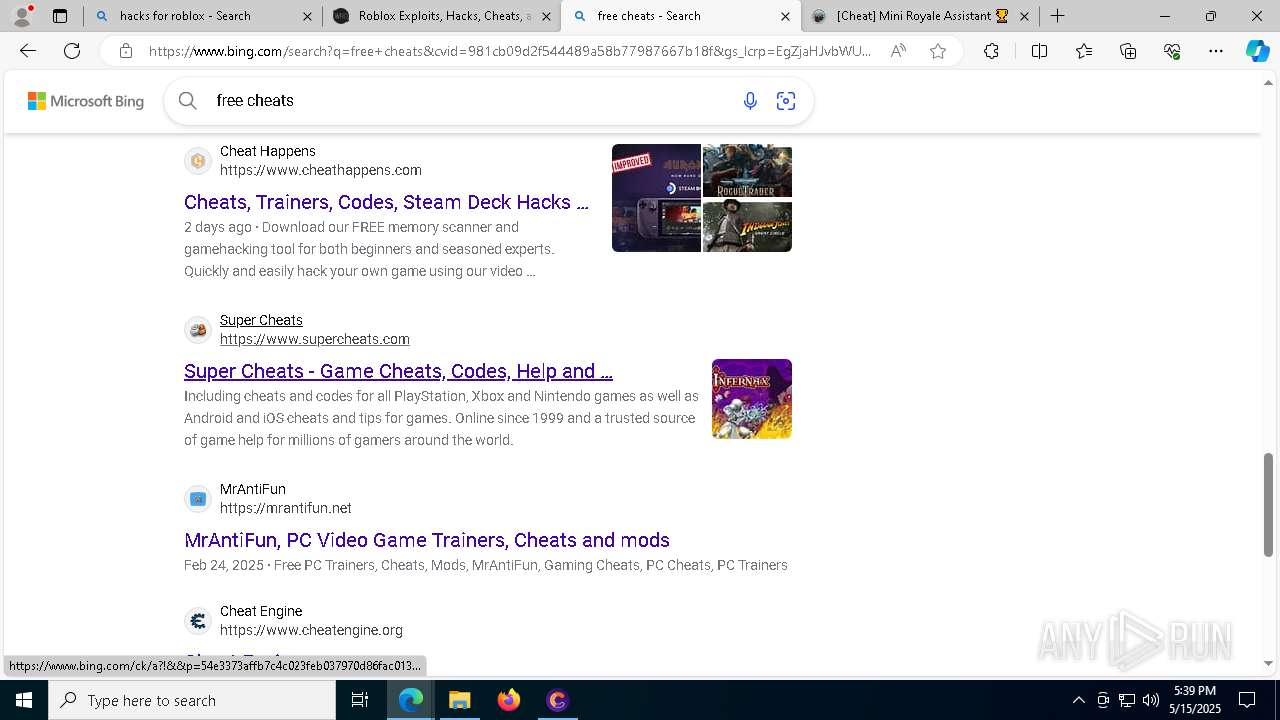Open Task View on taskbar
The width and height of the screenshot is (1280, 720).
tap(360, 700)
